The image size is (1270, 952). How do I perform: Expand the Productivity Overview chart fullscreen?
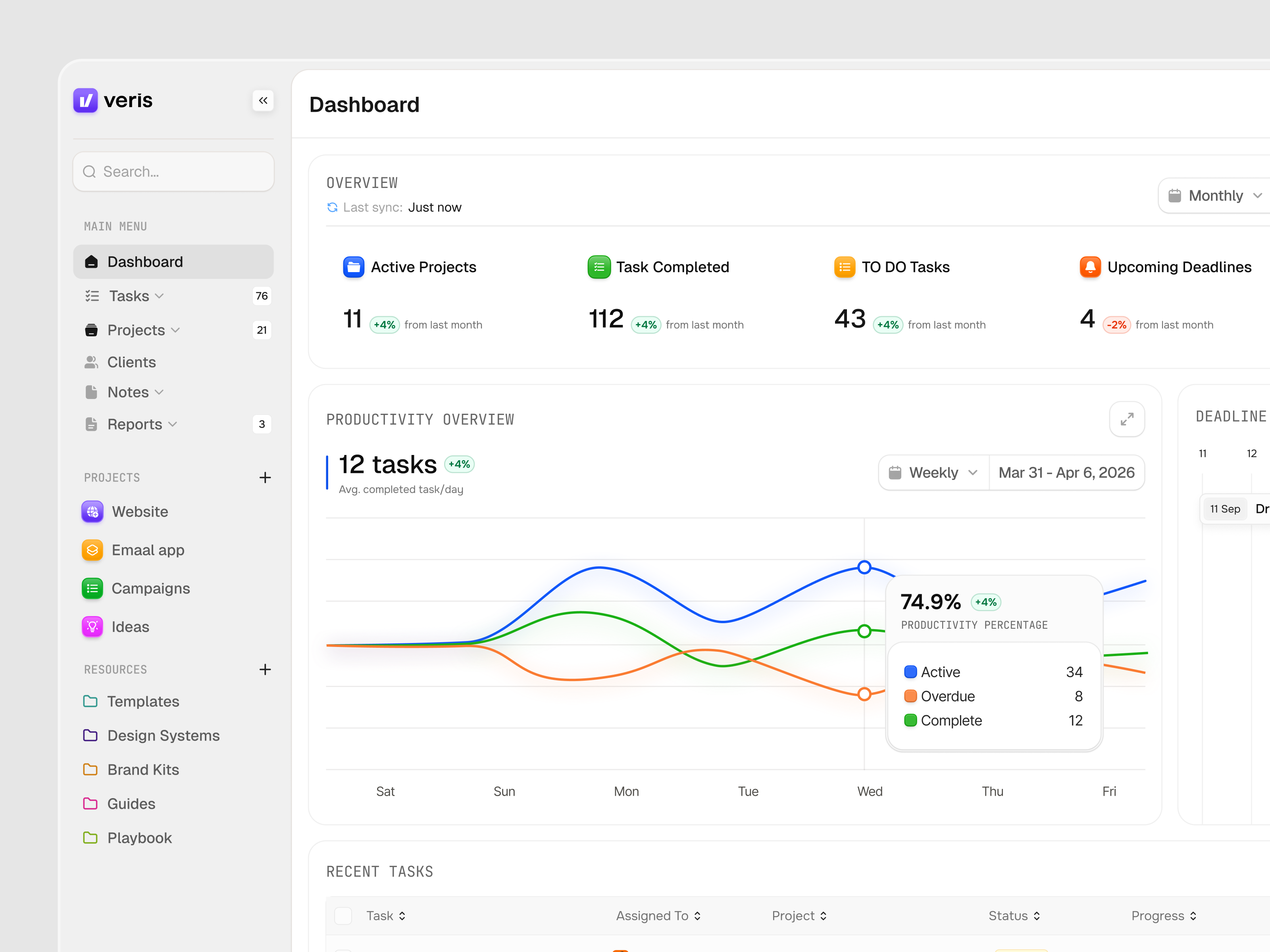pos(1127,420)
